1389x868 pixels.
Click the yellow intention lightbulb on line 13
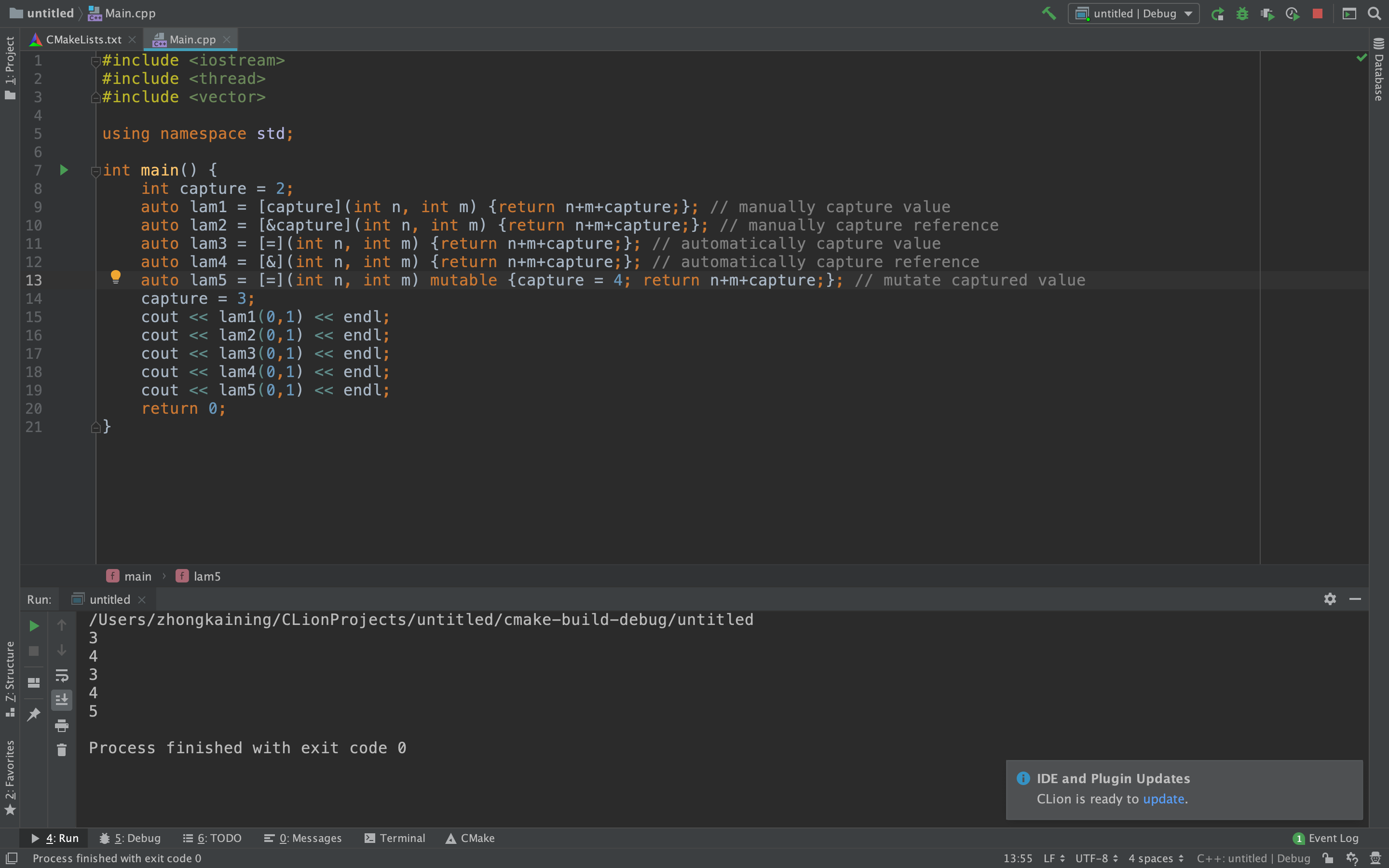pyautogui.click(x=115, y=277)
